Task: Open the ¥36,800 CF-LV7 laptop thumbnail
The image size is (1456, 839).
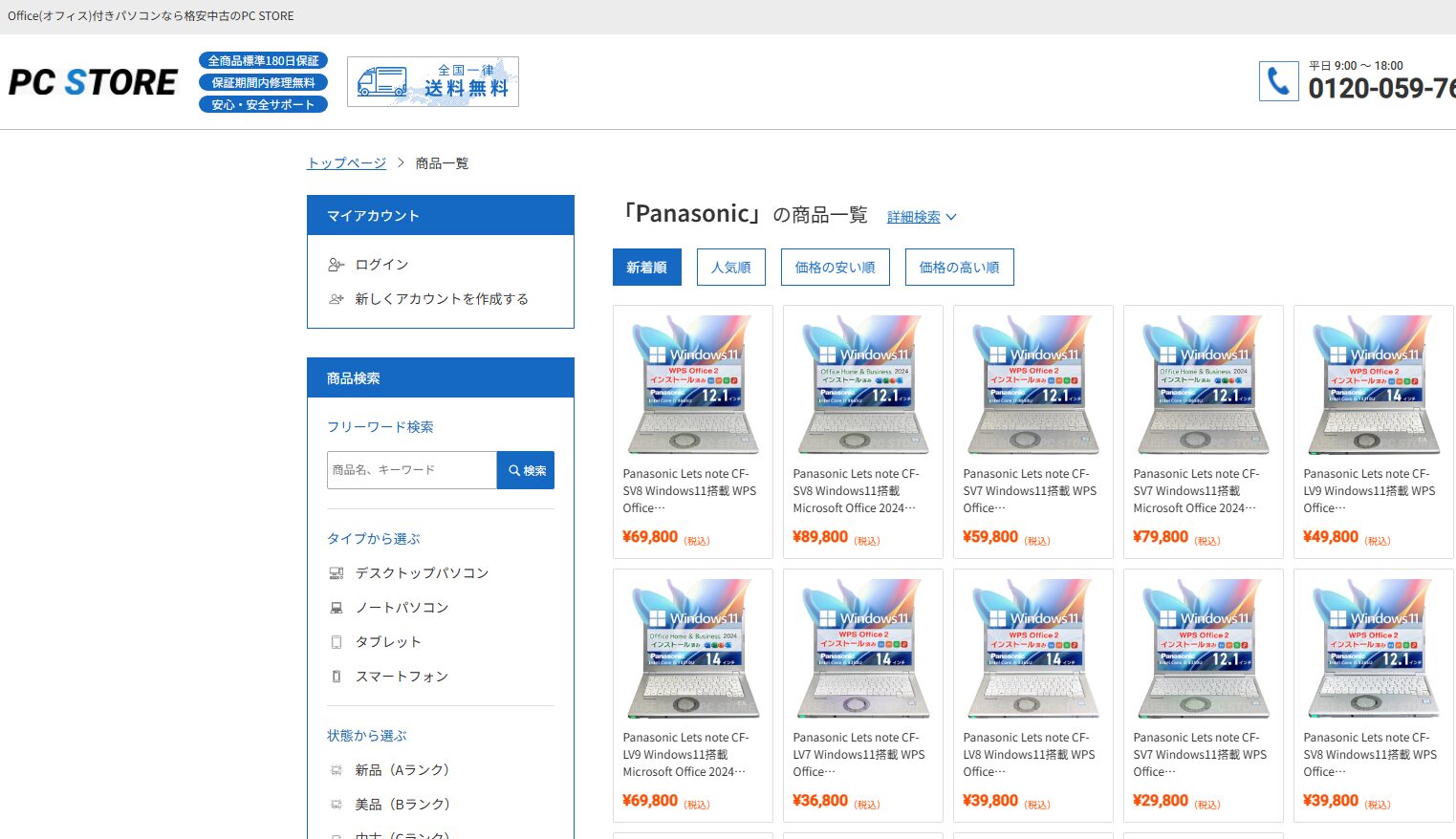Action: click(863, 649)
